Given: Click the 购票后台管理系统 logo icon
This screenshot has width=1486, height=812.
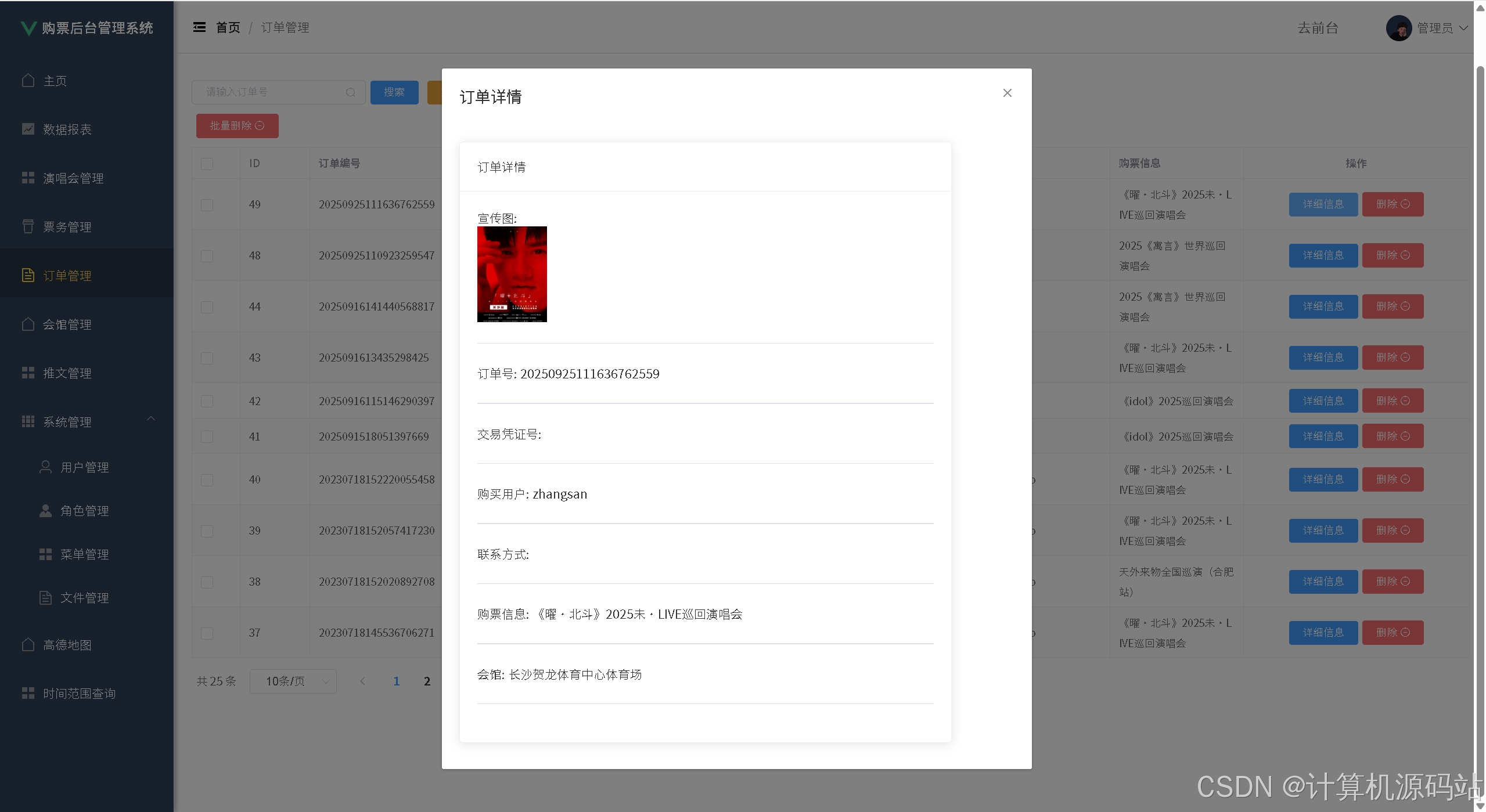Looking at the screenshot, I should (x=28, y=28).
